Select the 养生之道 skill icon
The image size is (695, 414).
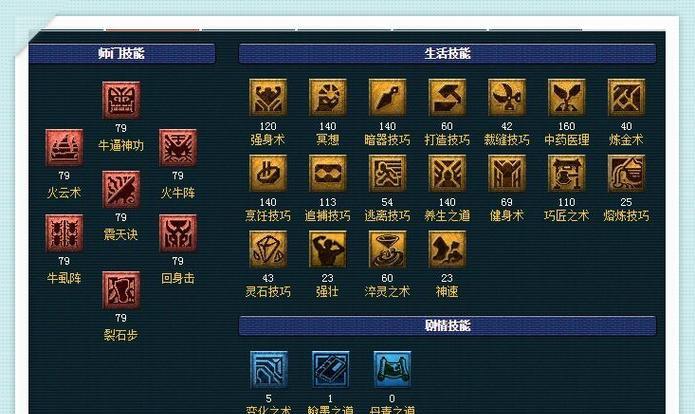pos(447,173)
